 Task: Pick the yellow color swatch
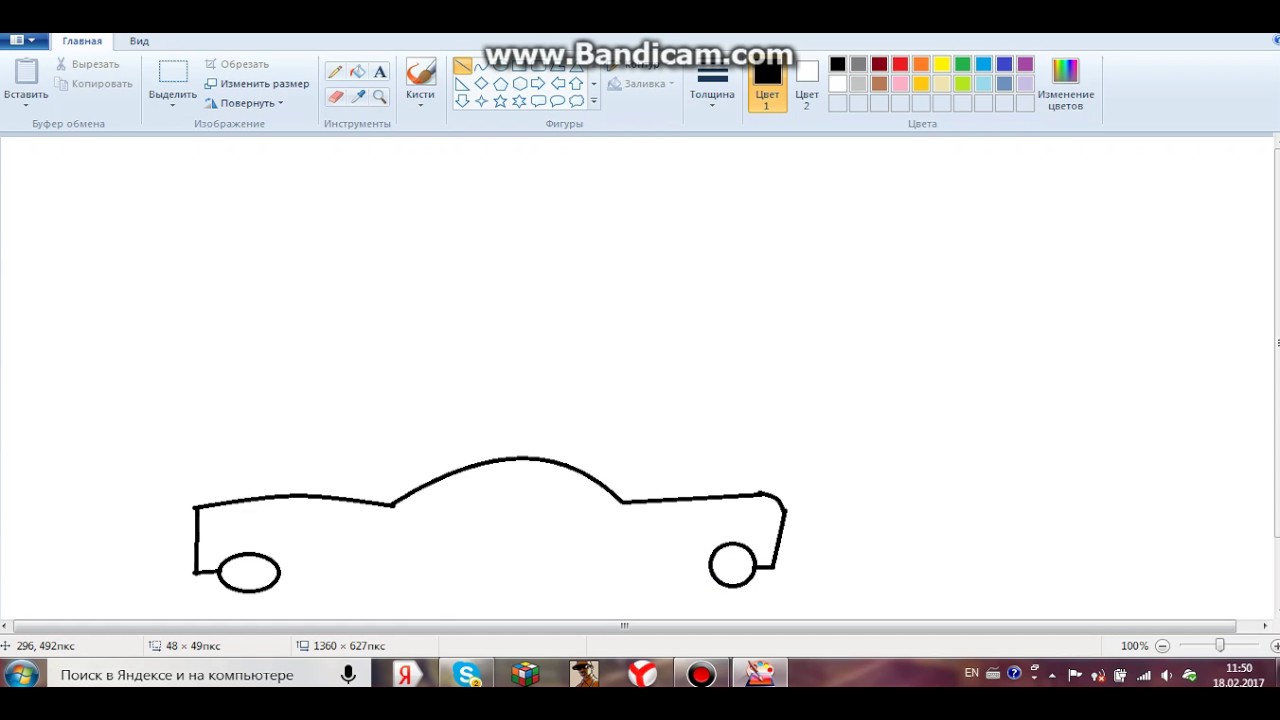(x=942, y=65)
